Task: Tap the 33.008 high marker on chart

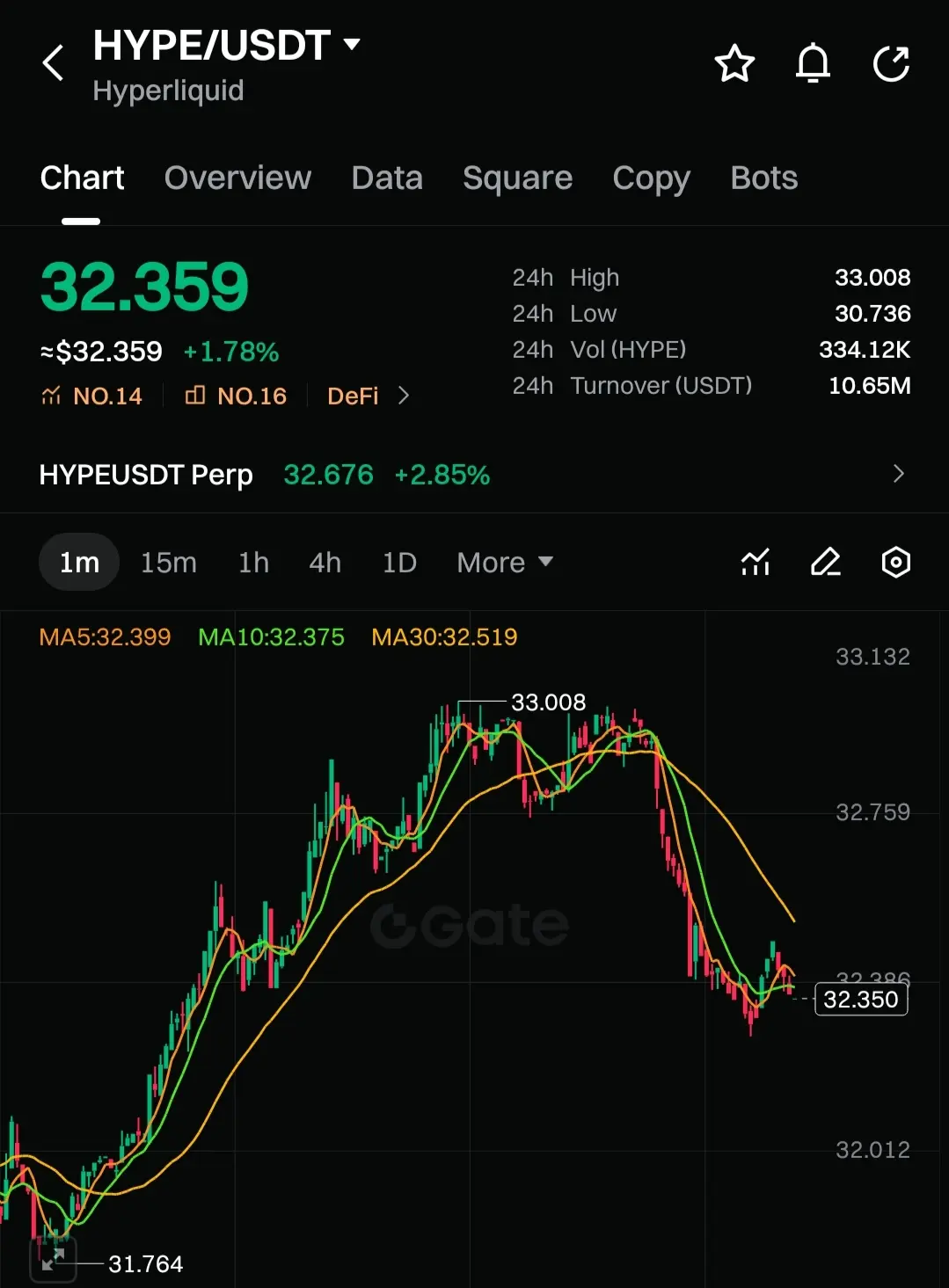Action: 548,702
